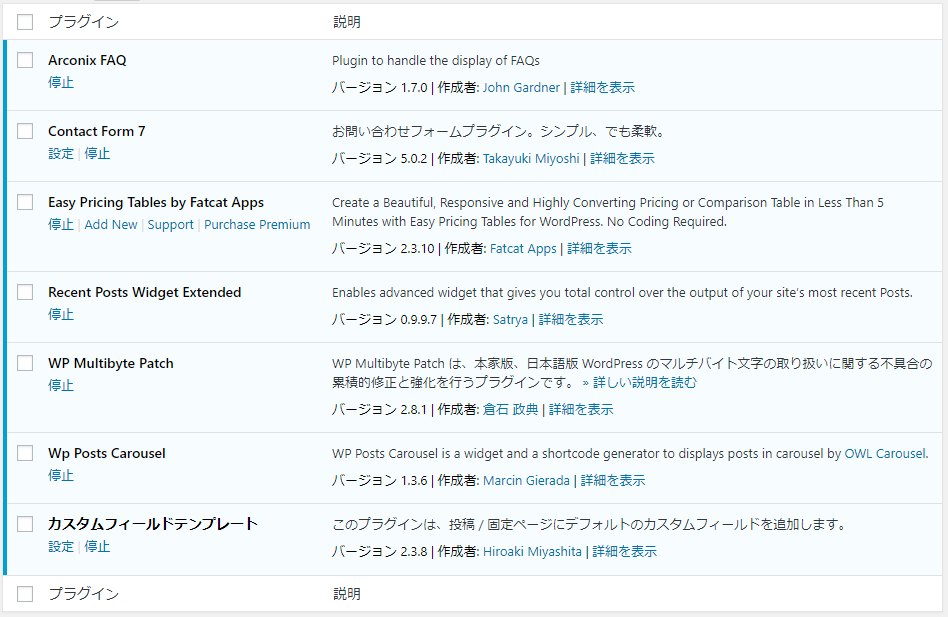Click 停止 under Contact Form 7
948x617 pixels.
pos(97,153)
